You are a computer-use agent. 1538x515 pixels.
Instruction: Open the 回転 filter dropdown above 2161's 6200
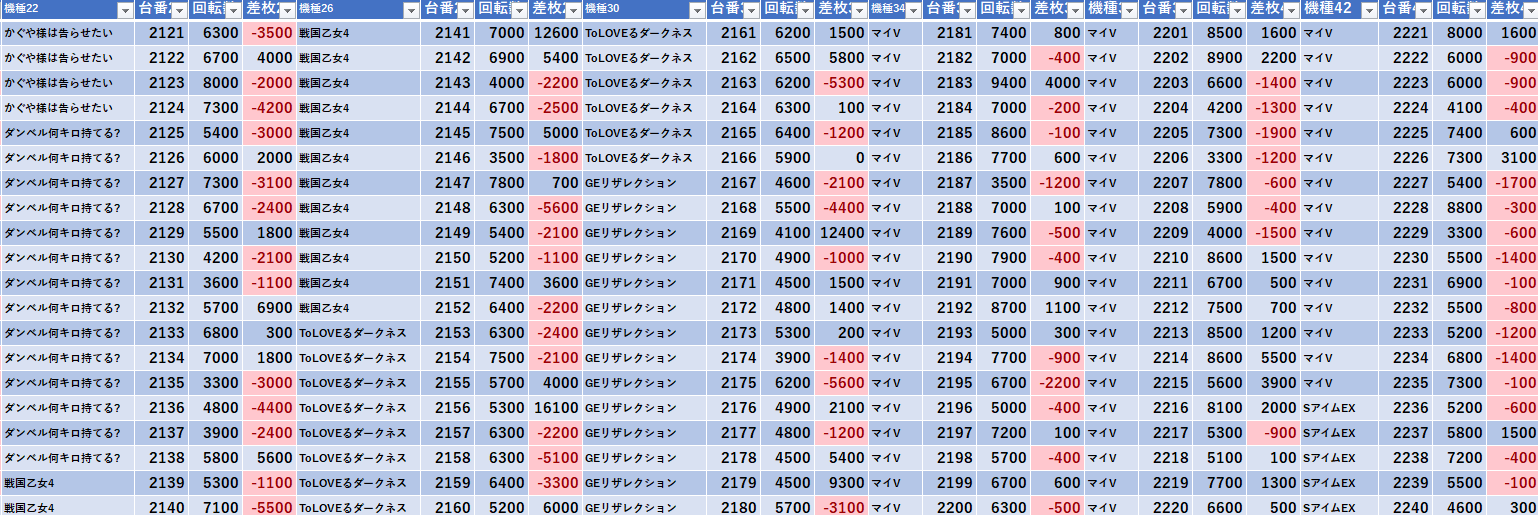[804, 10]
